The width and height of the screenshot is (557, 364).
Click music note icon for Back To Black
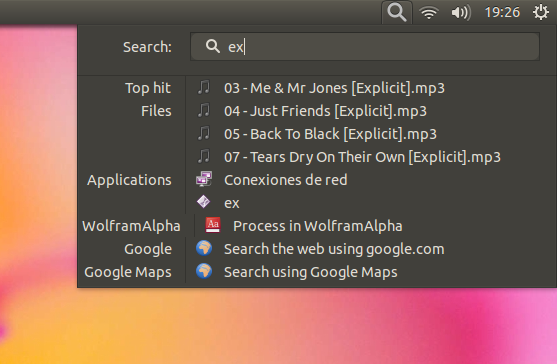pos(204,134)
